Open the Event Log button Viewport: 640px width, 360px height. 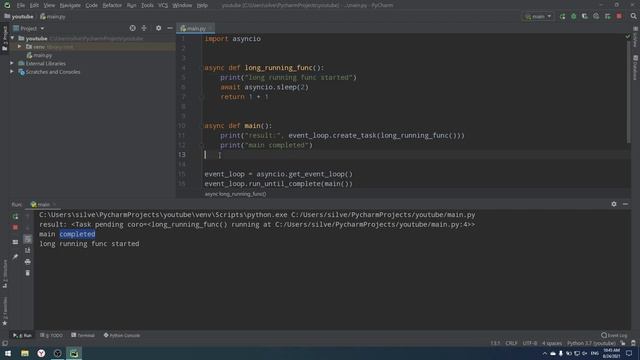[x=614, y=335]
